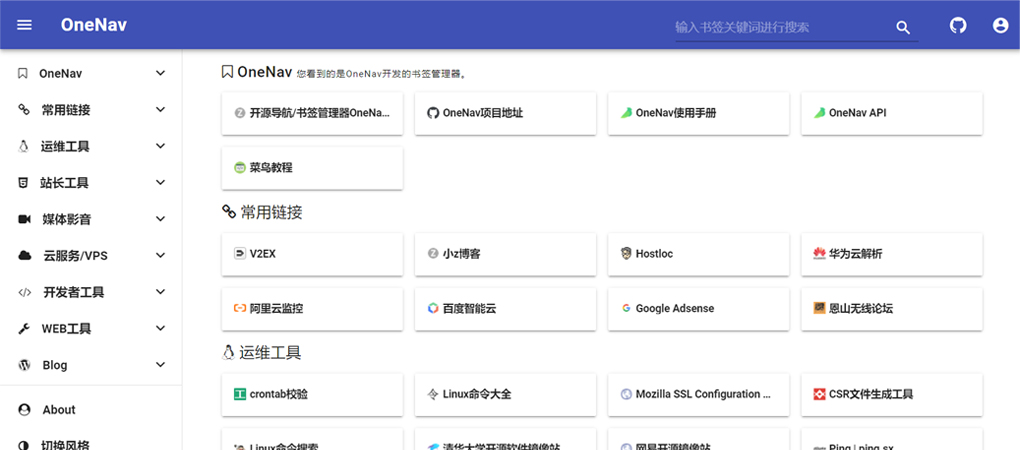Click the Google logo on Google Adsense card
The height and width of the screenshot is (450, 1020).
pyautogui.click(x=626, y=308)
